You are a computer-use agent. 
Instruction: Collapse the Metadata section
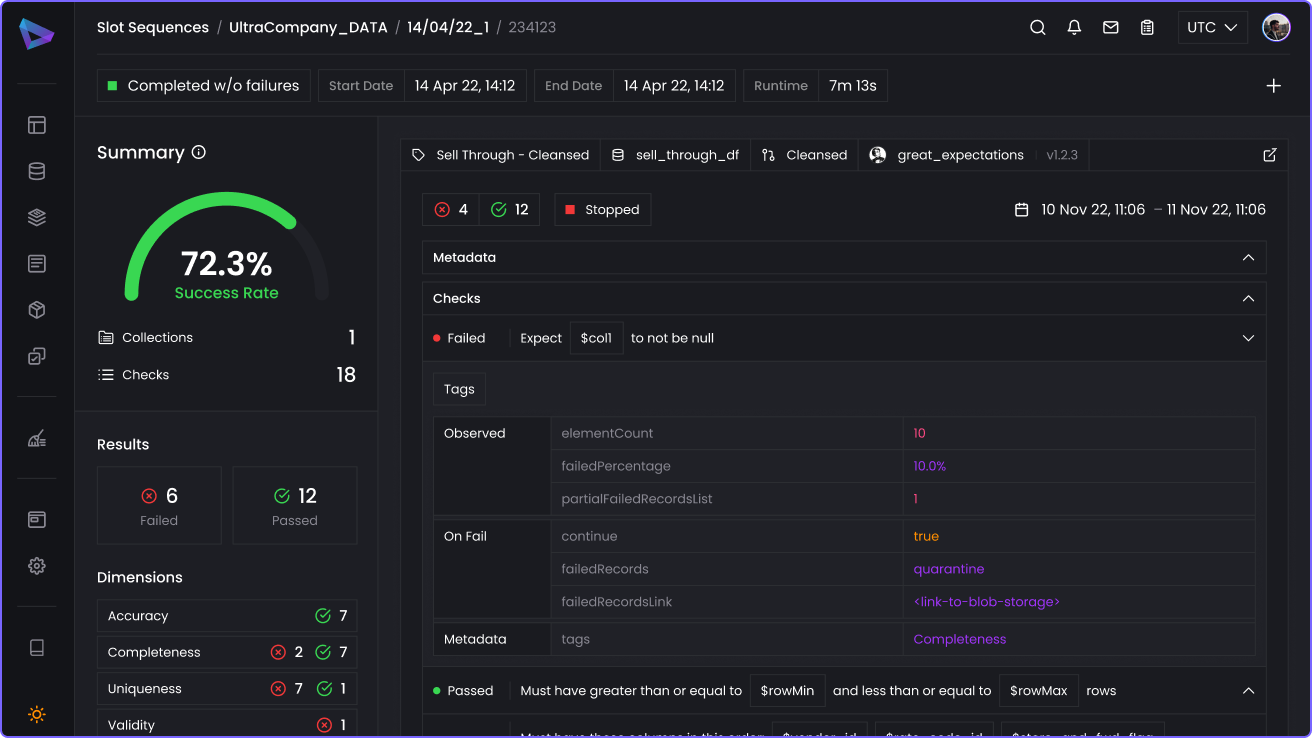point(1248,258)
